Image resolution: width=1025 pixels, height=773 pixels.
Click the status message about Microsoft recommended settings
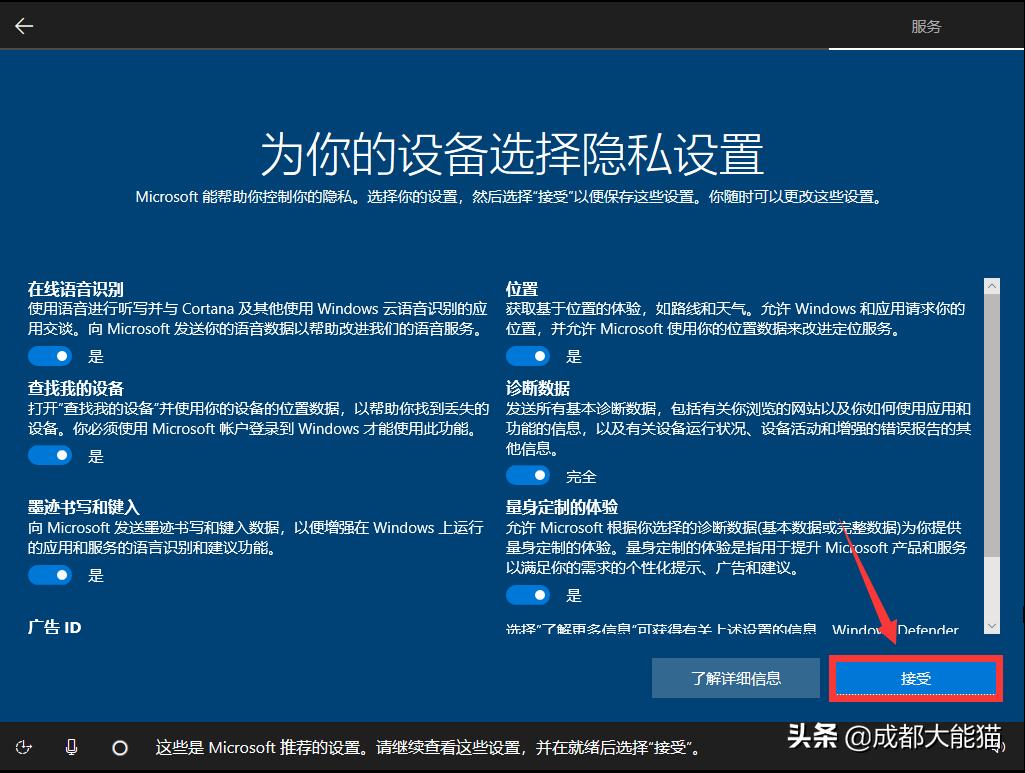[430, 747]
